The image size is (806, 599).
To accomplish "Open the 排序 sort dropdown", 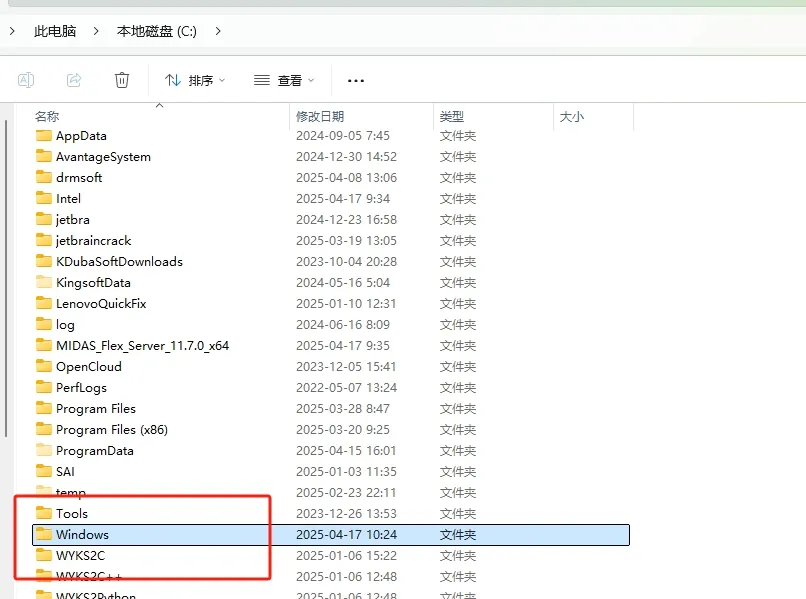I will pos(195,80).
